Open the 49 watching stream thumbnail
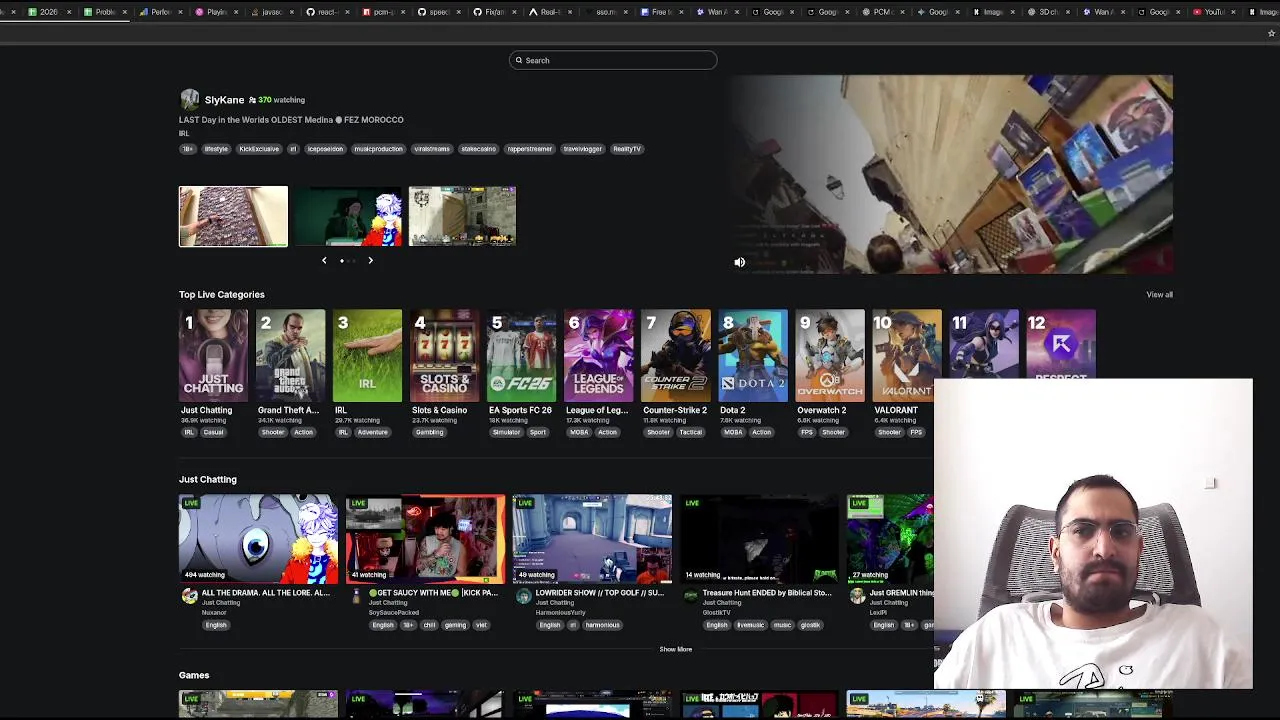1280x720 pixels. pyautogui.click(x=592, y=539)
